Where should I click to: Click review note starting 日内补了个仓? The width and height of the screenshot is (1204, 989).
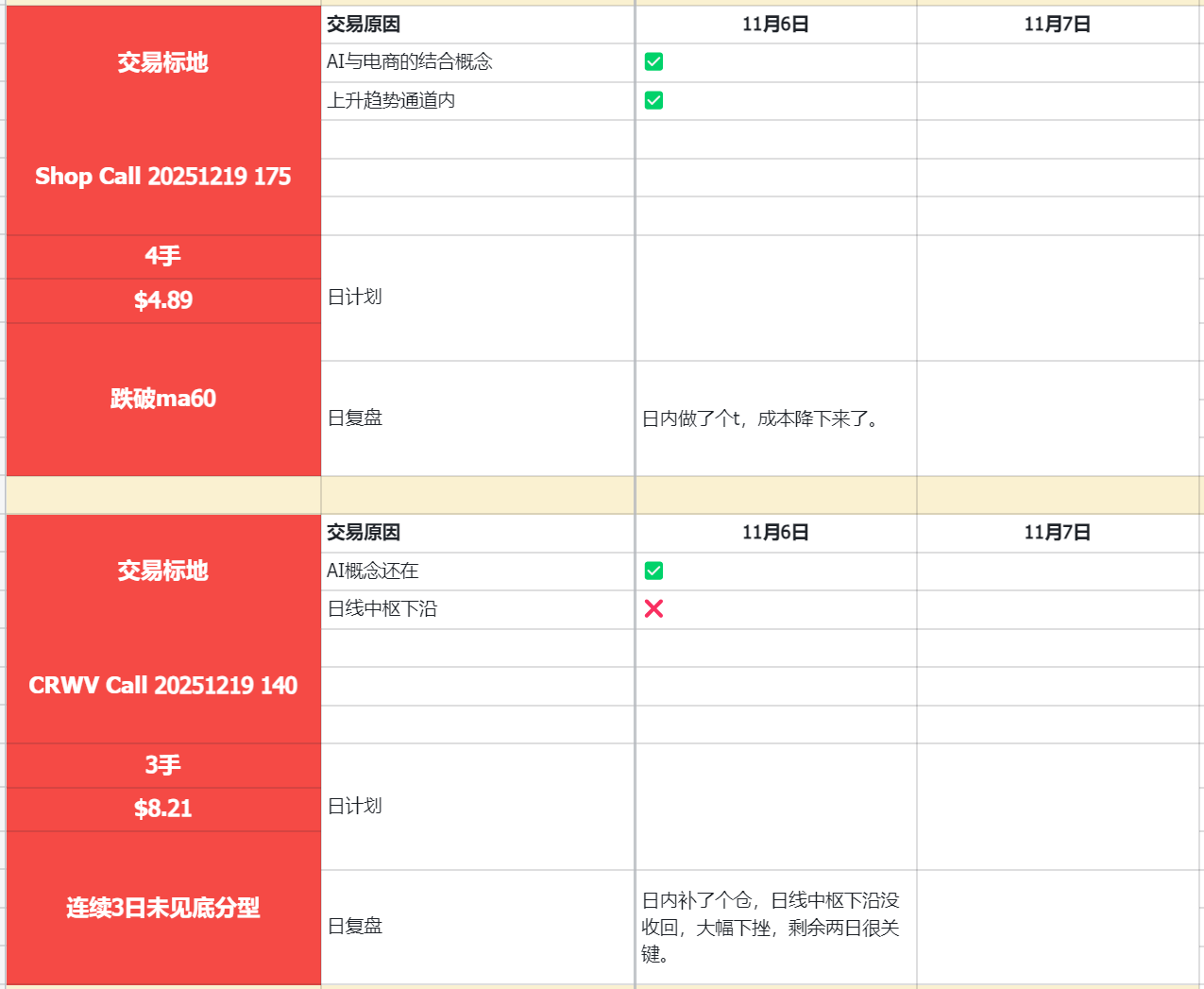click(771, 928)
